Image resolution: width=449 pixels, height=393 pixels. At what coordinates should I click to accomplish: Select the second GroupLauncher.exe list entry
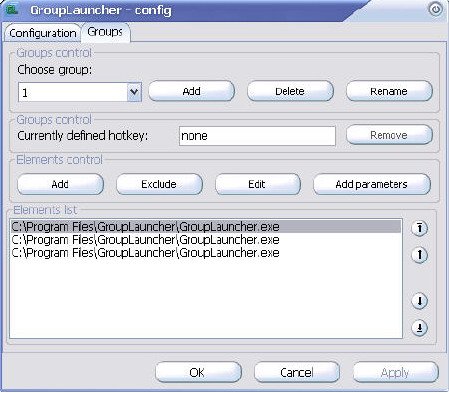pyautogui.click(x=206, y=240)
